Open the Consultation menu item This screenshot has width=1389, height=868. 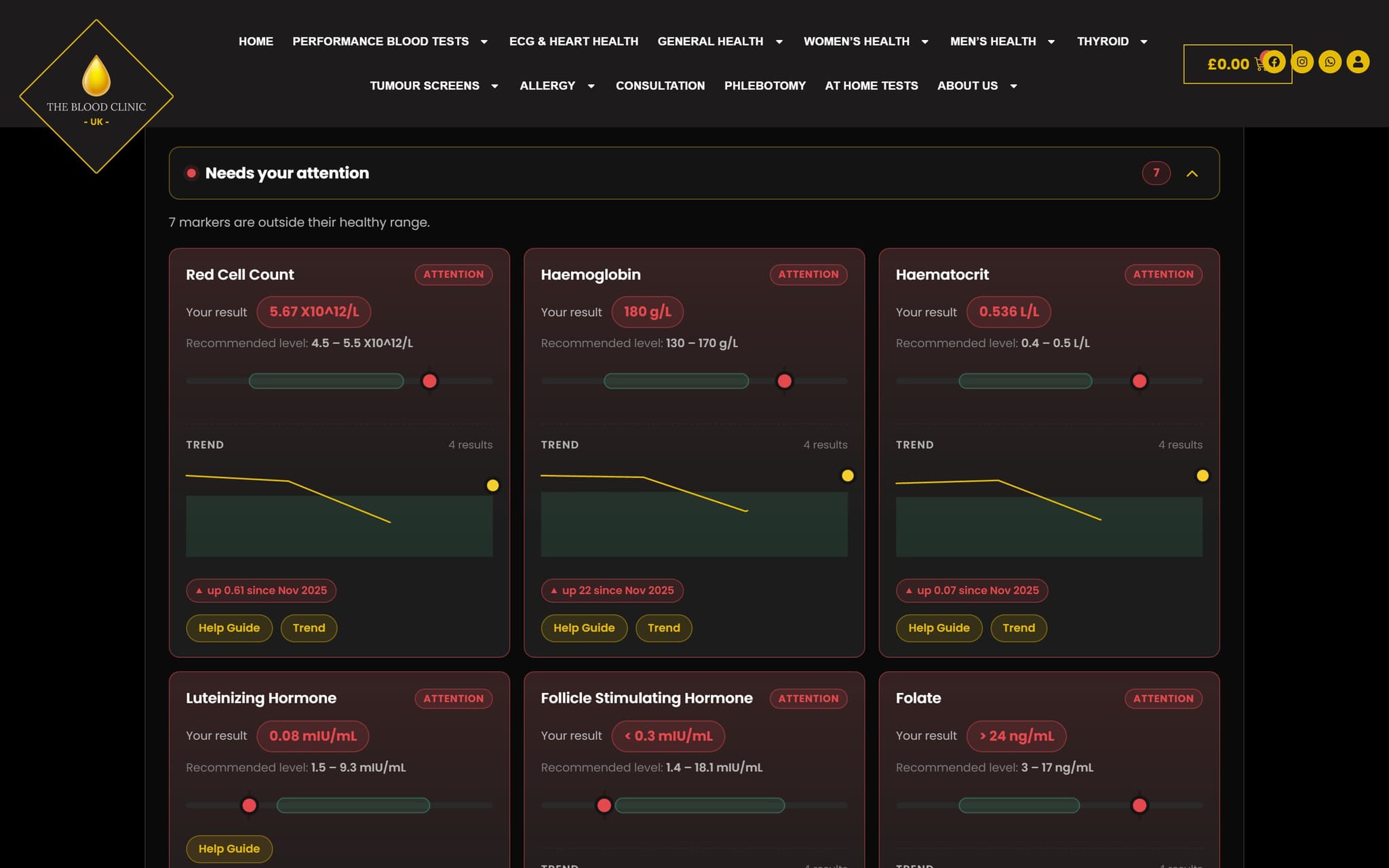click(660, 85)
